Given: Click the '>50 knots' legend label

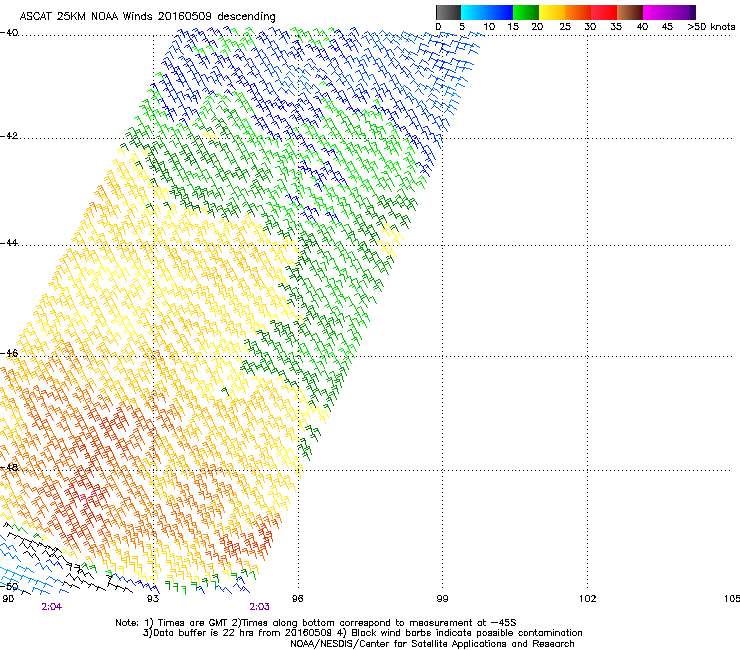Looking at the screenshot, I should pyautogui.click(x=711, y=27).
